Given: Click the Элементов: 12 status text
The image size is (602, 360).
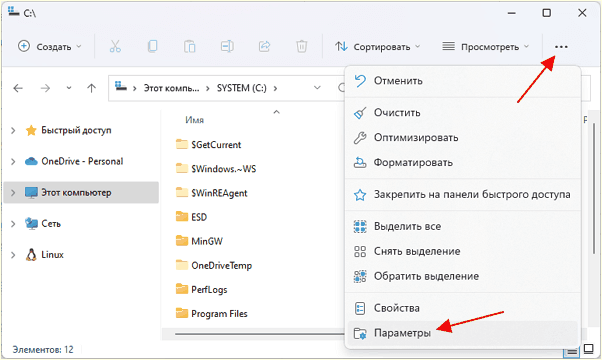Looking at the screenshot, I should (x=43, y=350).
